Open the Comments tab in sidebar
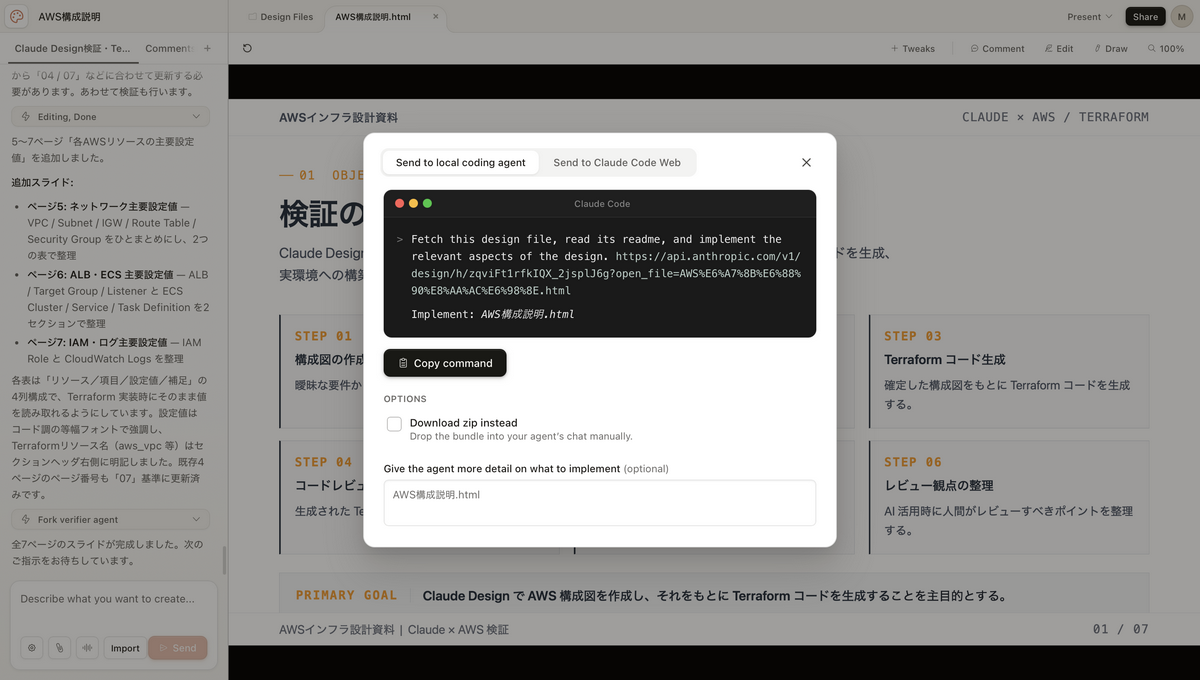The width and height of the screenshot is (1200, 680). click(x=168, y=48)
